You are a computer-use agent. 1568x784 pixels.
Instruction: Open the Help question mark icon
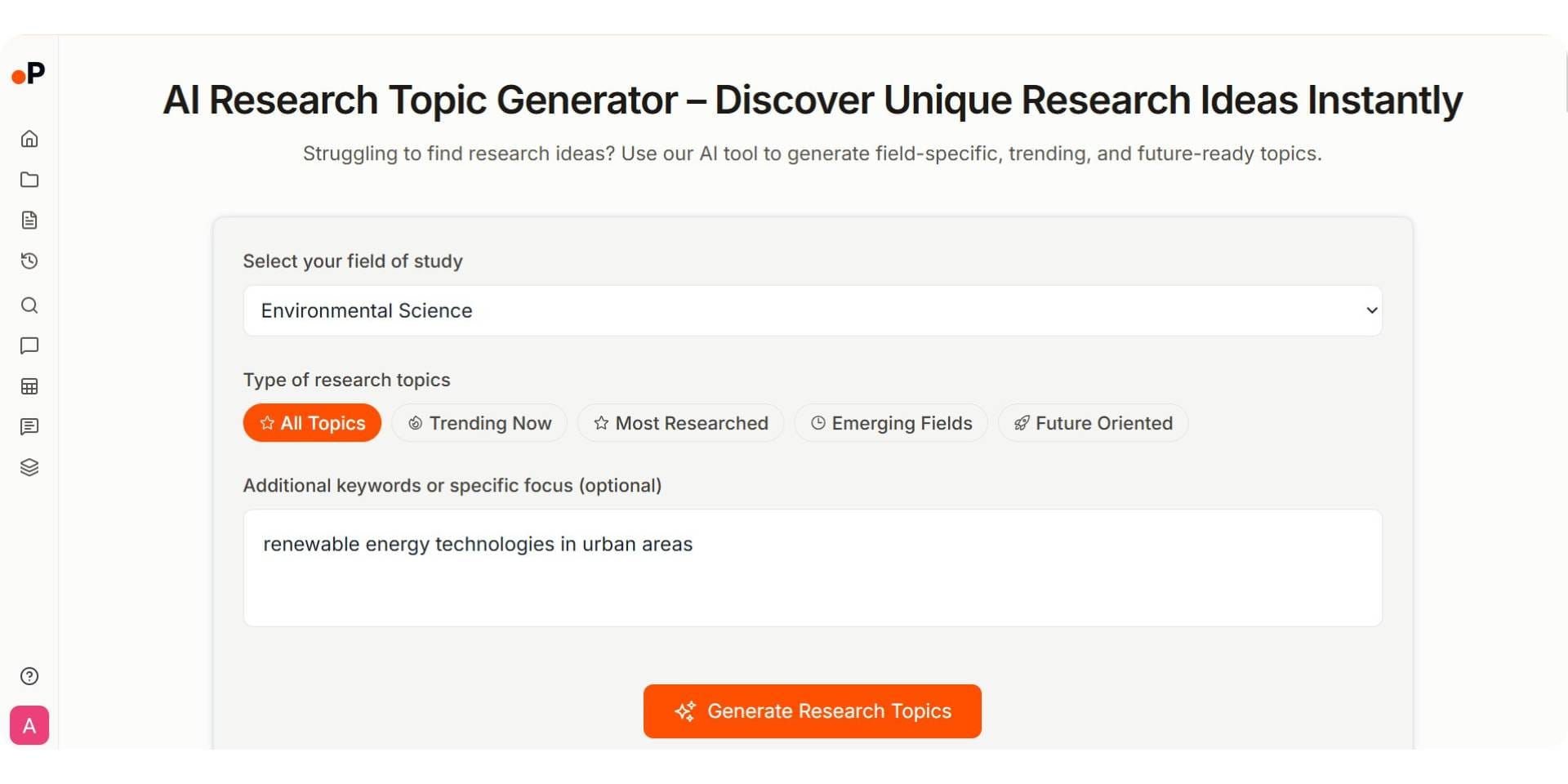click(29, 676)
